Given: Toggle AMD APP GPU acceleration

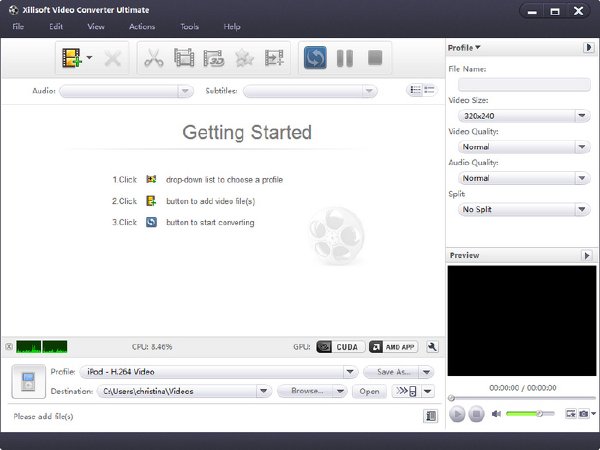Looking at the screenshot, I should (x=393, y=347).
